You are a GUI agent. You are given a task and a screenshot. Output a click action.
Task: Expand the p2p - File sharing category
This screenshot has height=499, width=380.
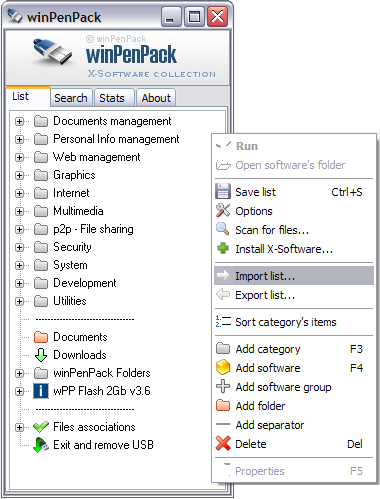pos(20,230)
